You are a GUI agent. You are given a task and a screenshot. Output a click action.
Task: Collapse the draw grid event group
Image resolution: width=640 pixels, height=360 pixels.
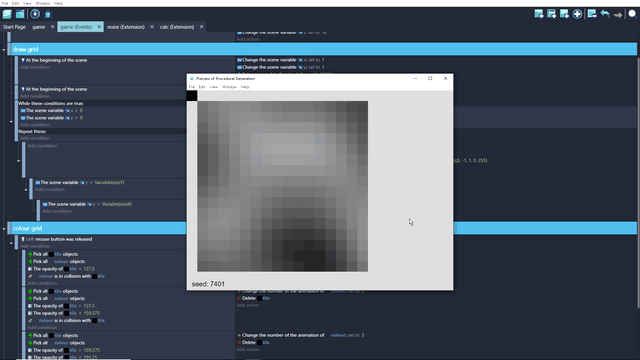4,50
